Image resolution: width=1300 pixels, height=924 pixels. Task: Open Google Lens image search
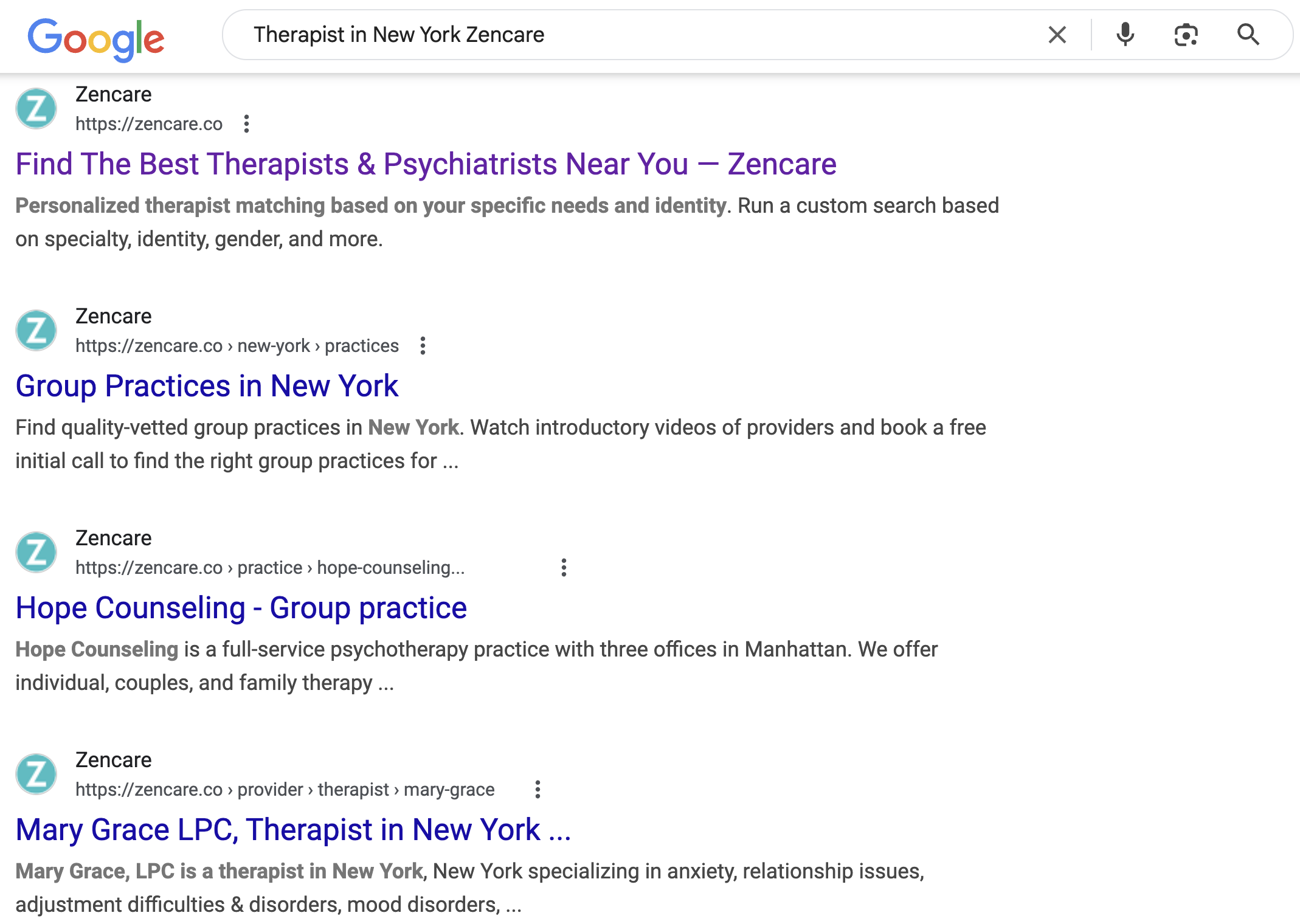(x=1186, y=35)
